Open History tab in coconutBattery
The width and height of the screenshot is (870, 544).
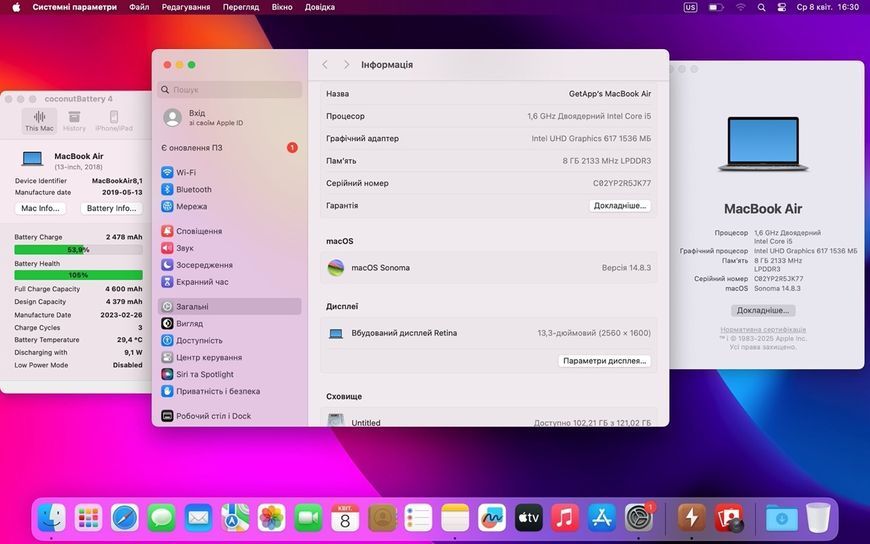click(x=74, y=121)
